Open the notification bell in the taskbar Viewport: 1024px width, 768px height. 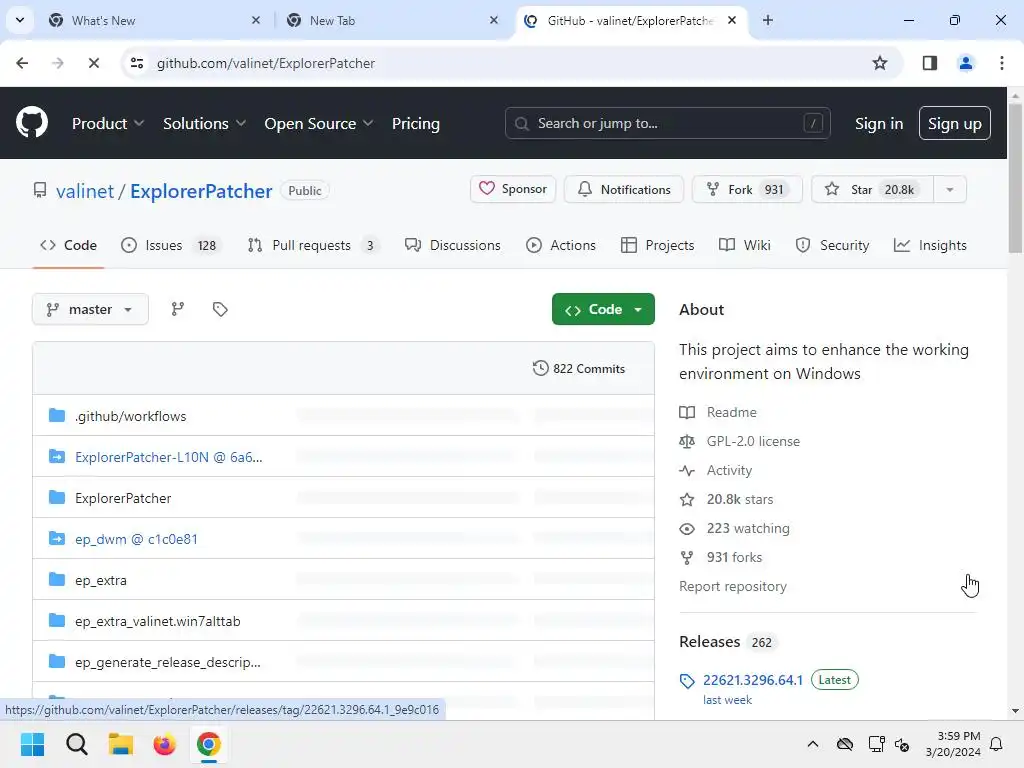pyautogui.click(x=997, y=744)
